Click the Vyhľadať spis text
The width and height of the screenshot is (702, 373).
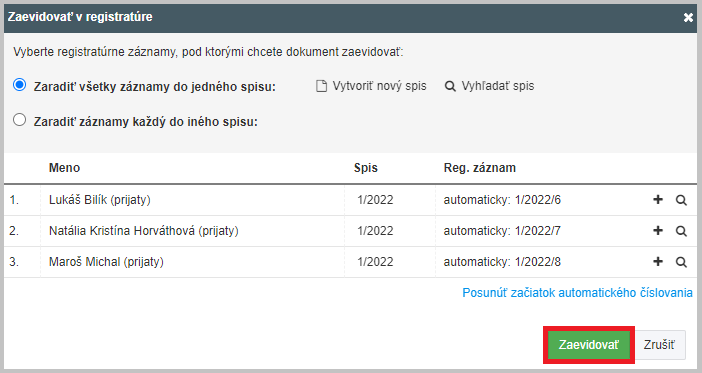498,86
